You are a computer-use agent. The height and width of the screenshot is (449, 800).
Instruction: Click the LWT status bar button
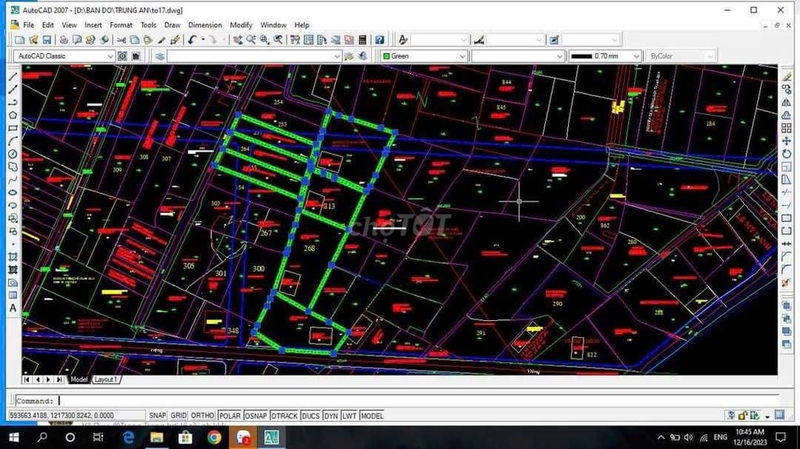click(x=349, y=415)
